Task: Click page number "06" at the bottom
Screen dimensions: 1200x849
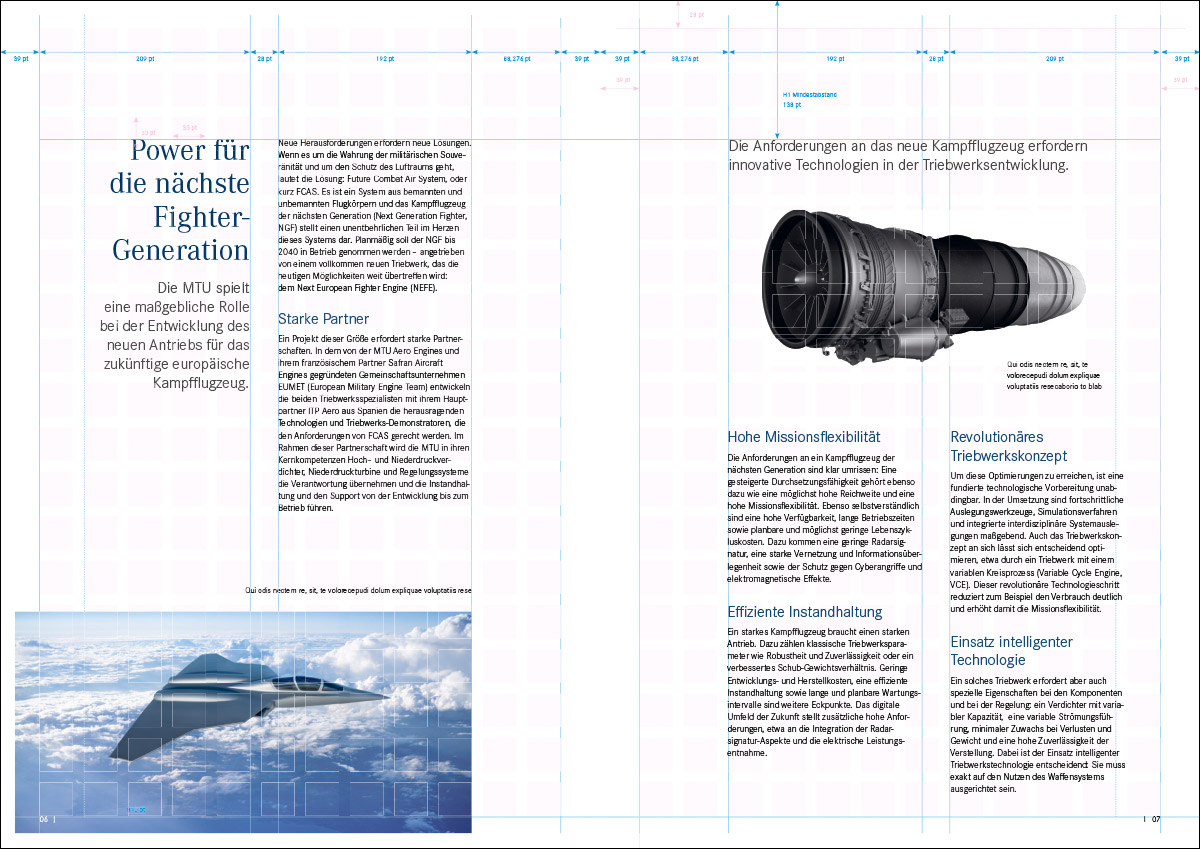Action: point(45,820)
